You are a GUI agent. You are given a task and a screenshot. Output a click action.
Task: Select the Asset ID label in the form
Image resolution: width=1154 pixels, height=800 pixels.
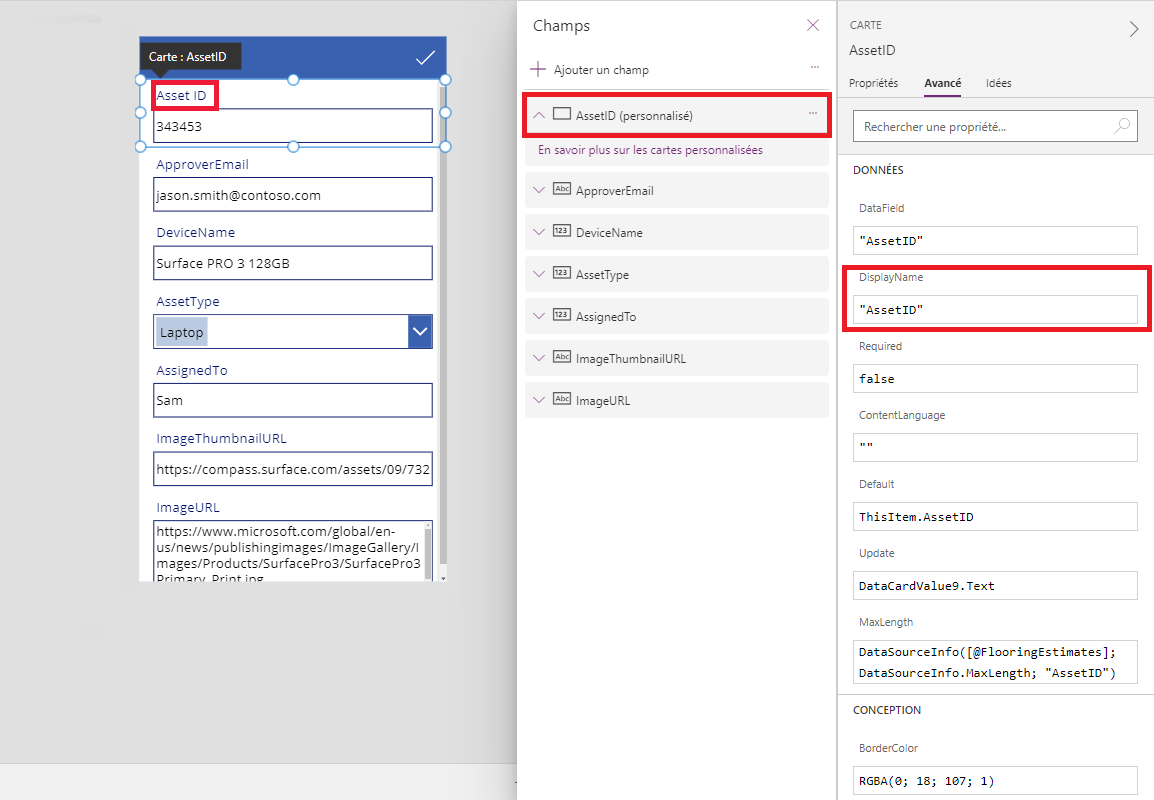pos(181,96)
